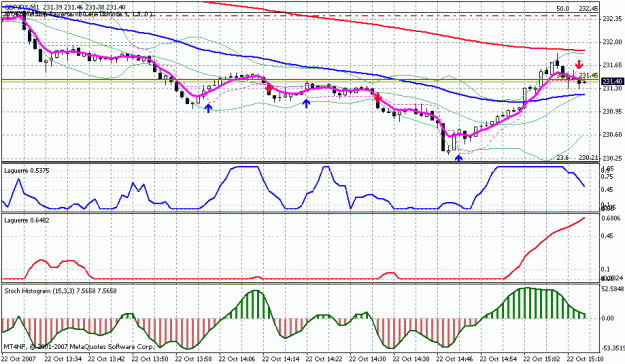Select the Stoch Histogram (15,3,3) label
The width and height of the screenshot is (625, 364).
tap(60, 291)
